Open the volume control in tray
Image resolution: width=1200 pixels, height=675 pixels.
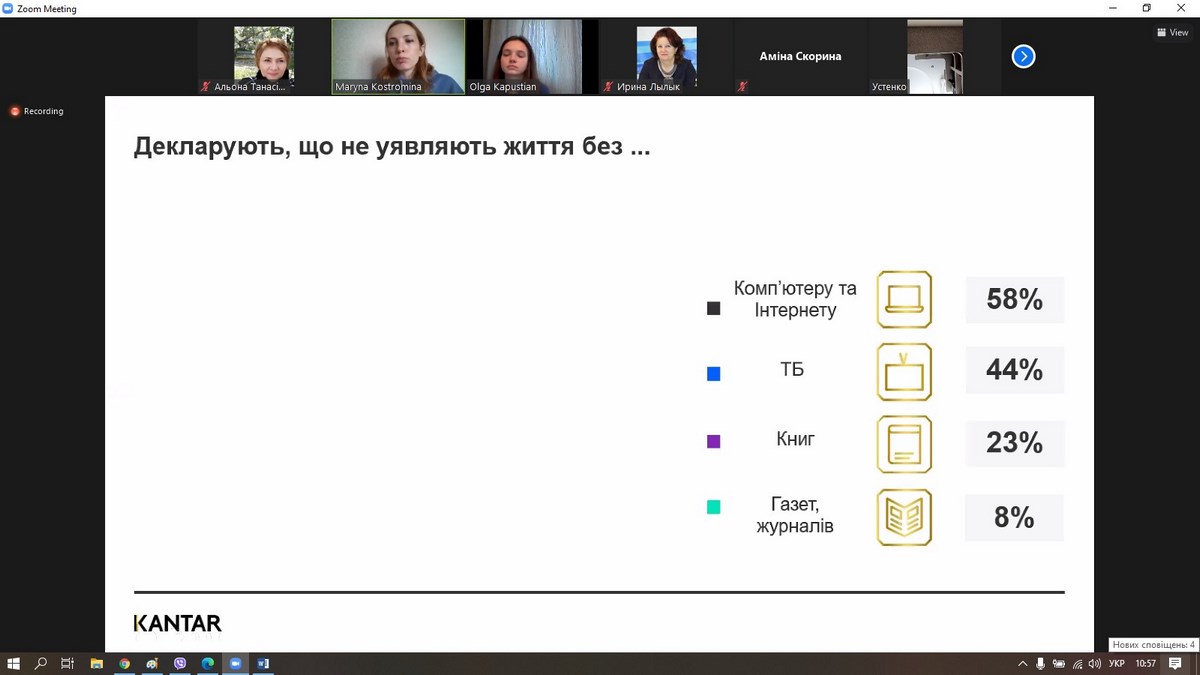[x=1095, y=663]
